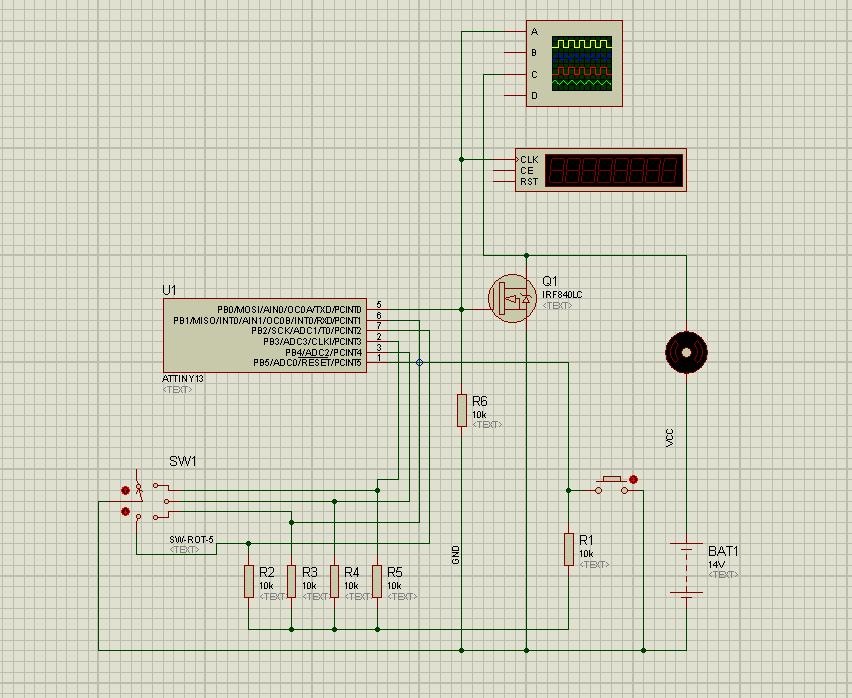This screenshot has width=852, height=698.
Task: Select the round buzzer component
Action: 686,353
